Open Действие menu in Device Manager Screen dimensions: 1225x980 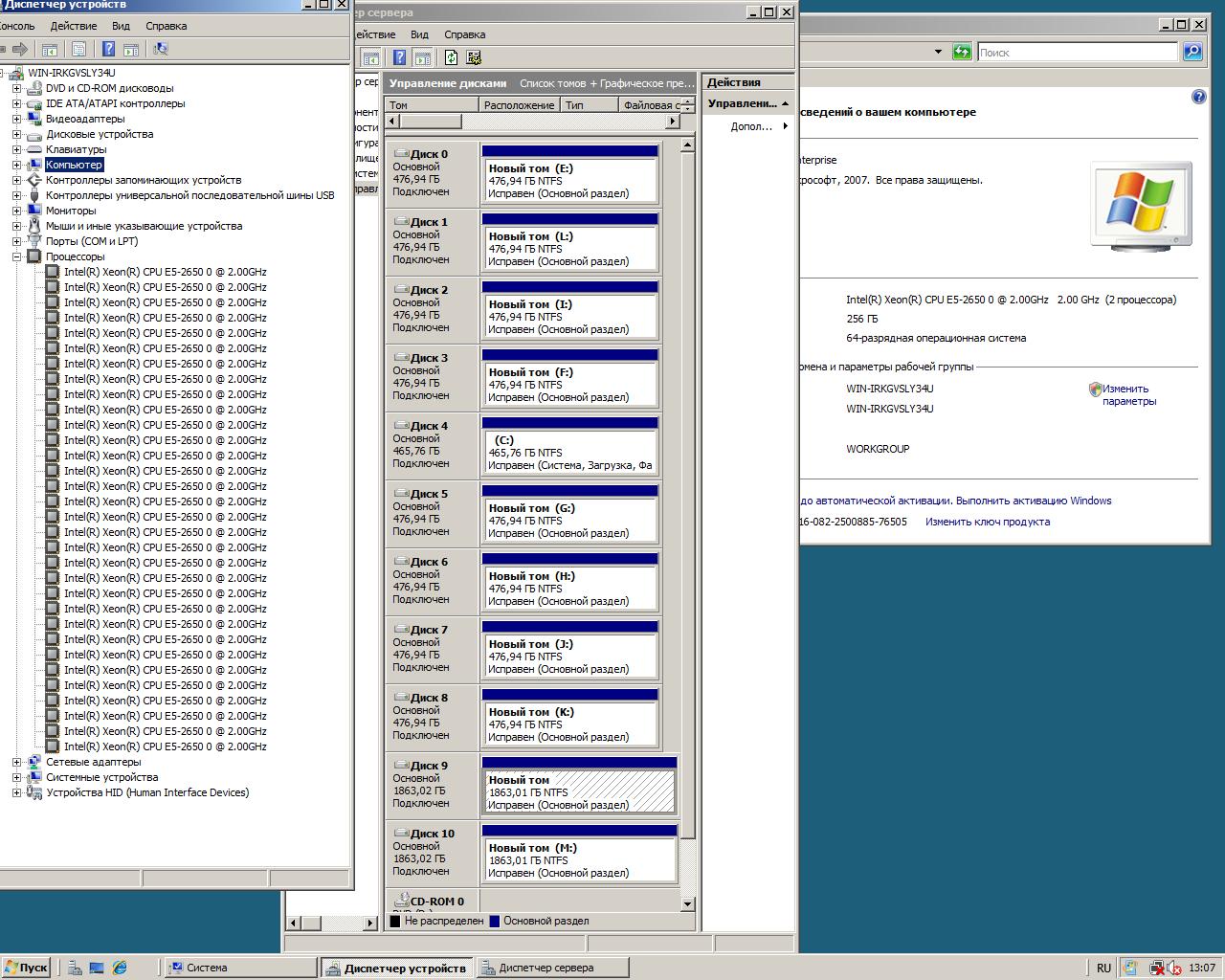click(74, 26)
